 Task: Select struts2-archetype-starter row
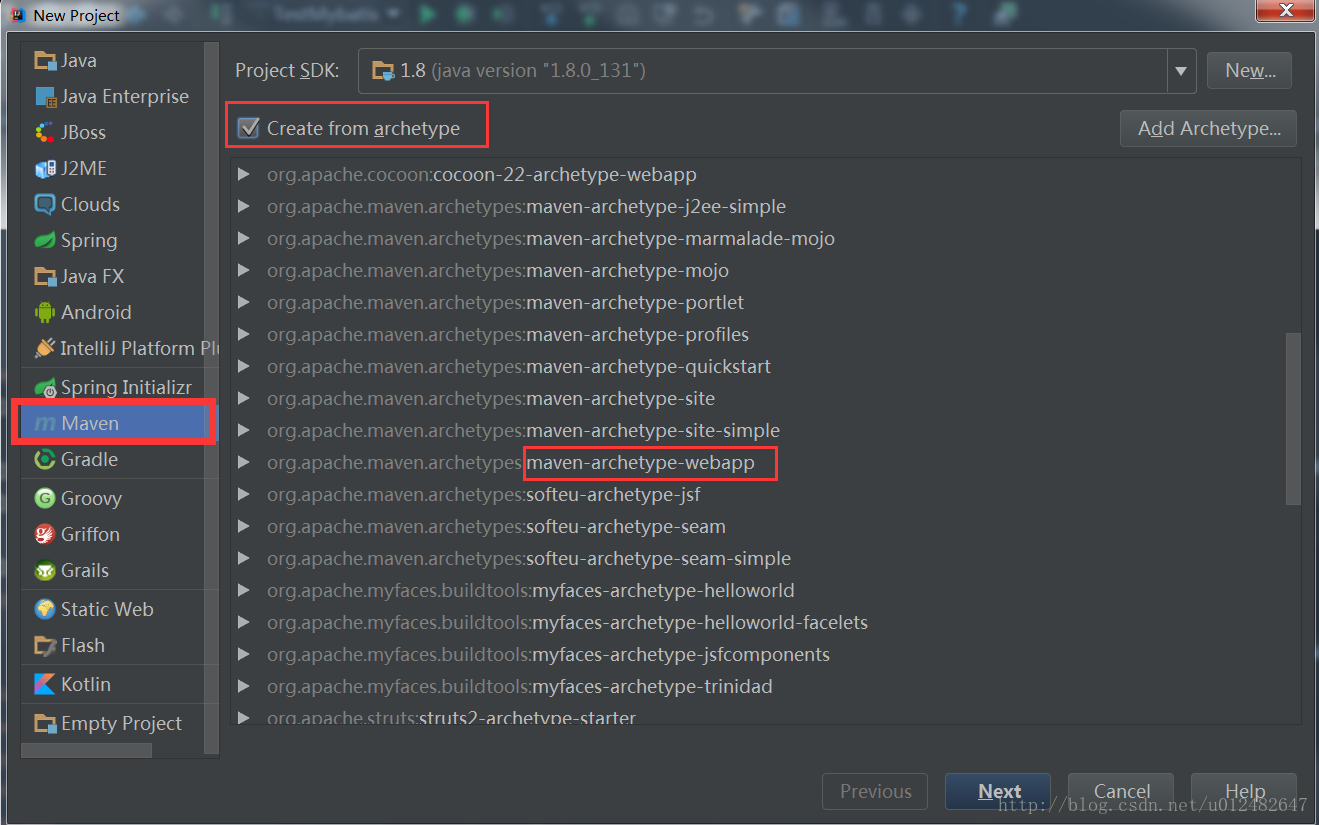(758, 716)
